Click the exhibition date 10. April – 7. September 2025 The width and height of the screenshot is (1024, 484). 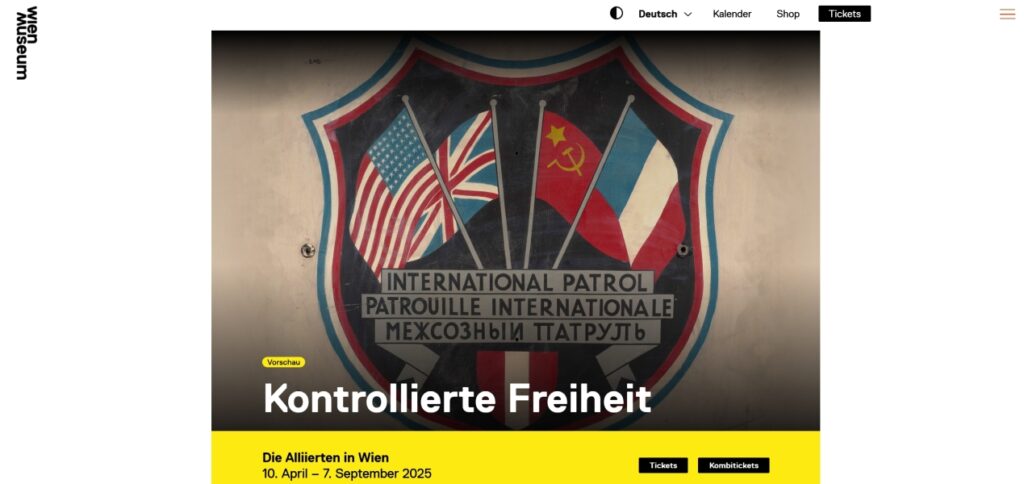(347, 474)
